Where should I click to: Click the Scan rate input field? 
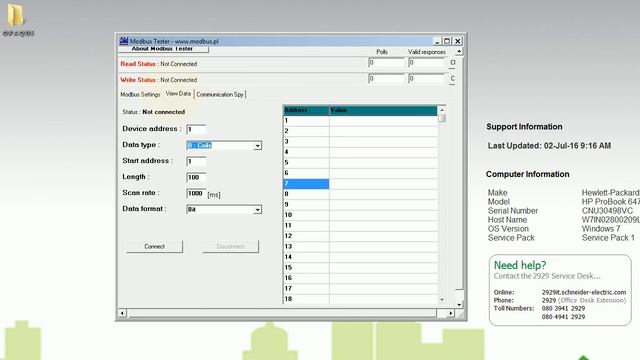(196, 193)
